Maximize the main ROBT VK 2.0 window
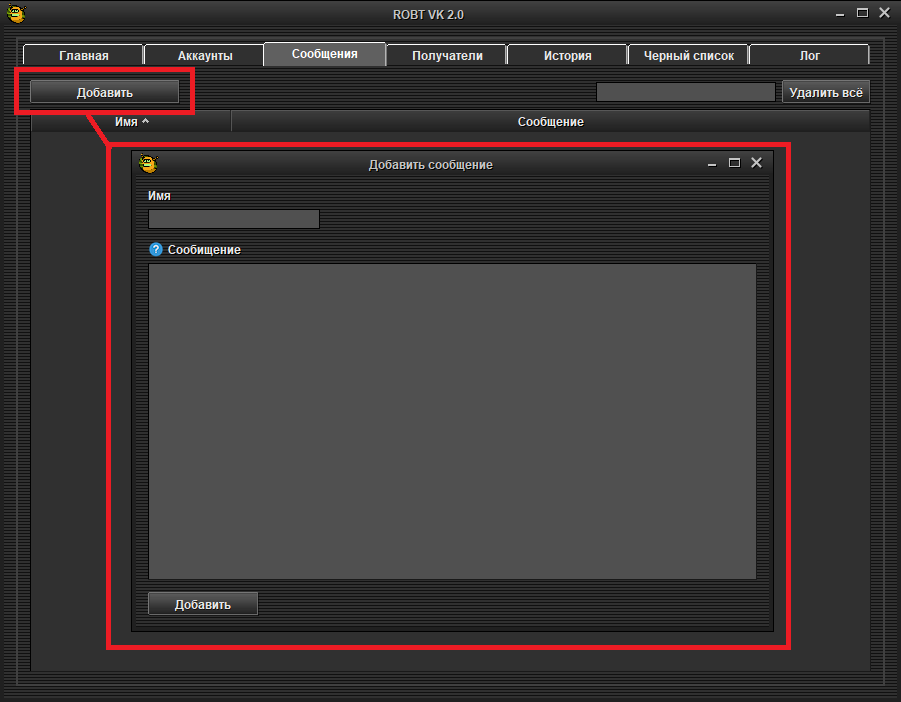Viewport: 901px width, 702px height. tap(861, 14)
